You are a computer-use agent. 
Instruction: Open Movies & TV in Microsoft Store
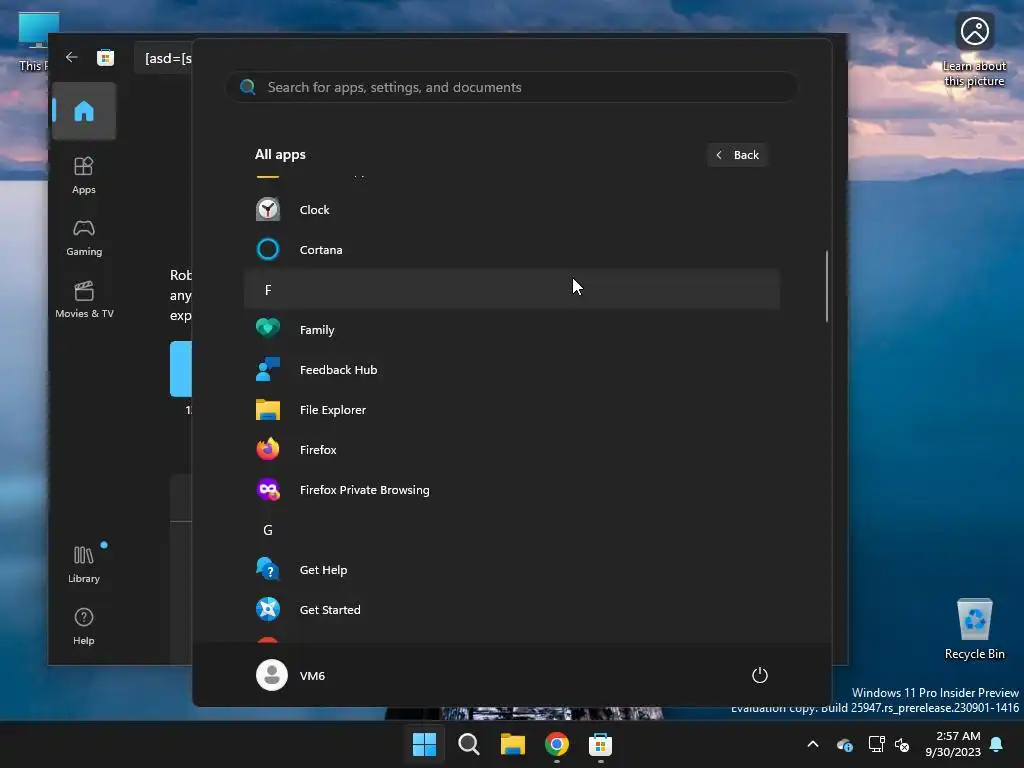[84, 300]
